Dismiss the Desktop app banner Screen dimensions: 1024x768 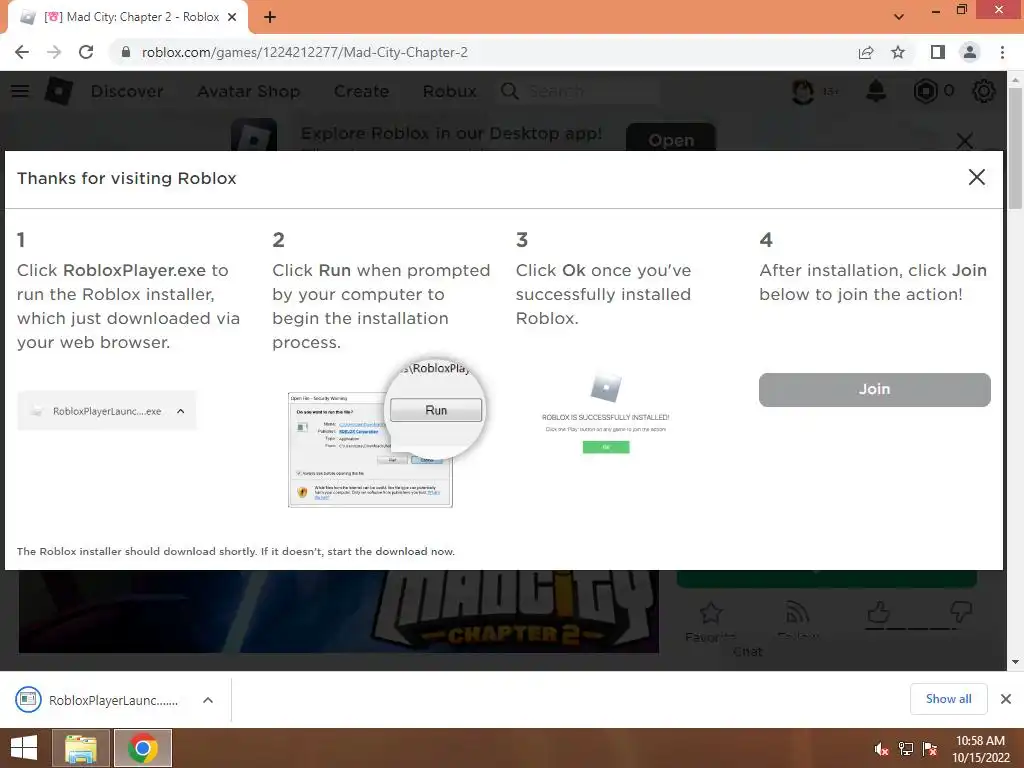(965, 140)
